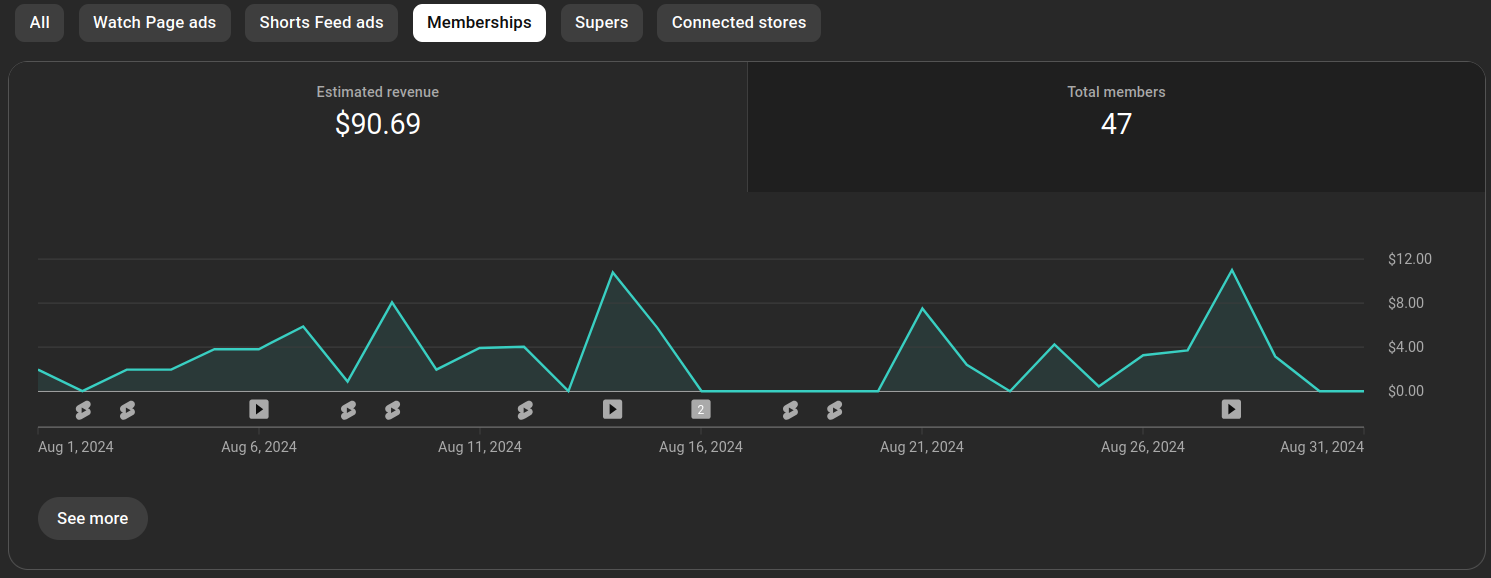Image resolution: width=1491 pixels, height=578 pixels.
Task: Click the Shorts marker under Aug 9
Action: pyautogui.click(x=392, y=410)
